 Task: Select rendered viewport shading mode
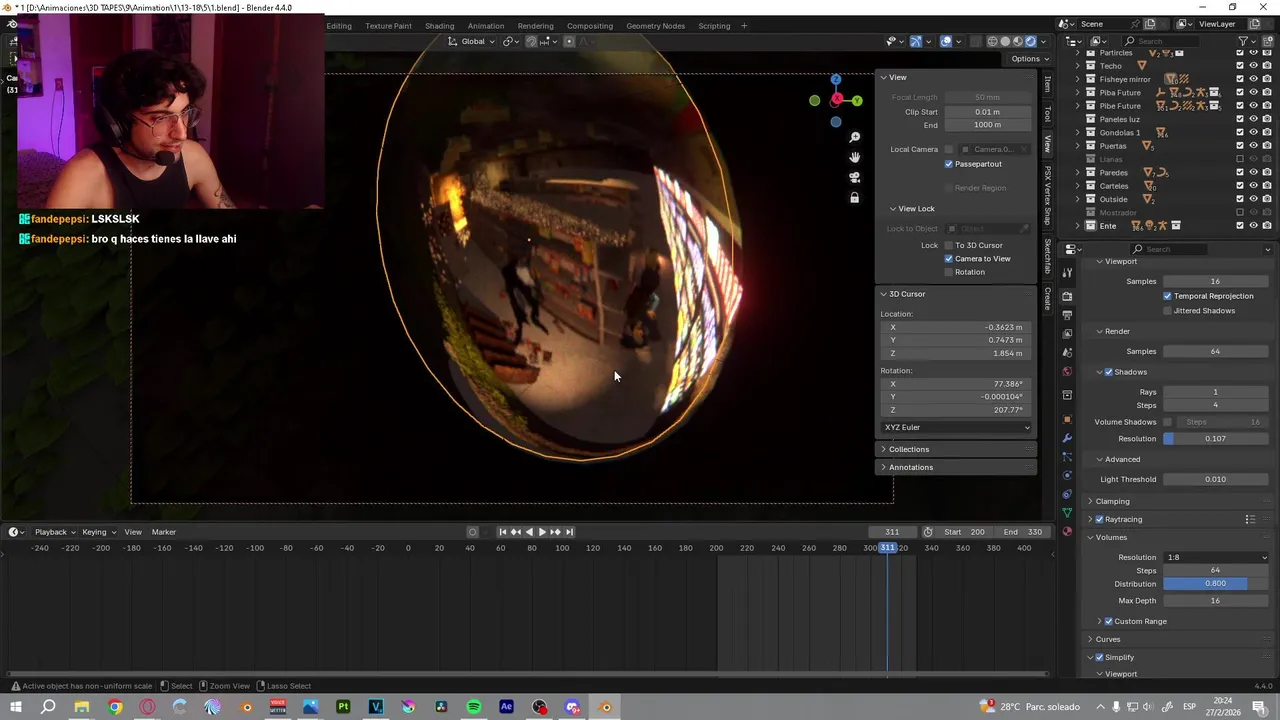[1031, 41]
